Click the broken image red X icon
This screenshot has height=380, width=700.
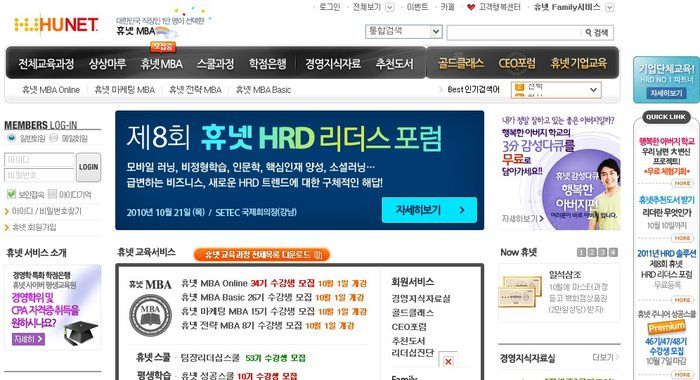click(x=448, y=361)
